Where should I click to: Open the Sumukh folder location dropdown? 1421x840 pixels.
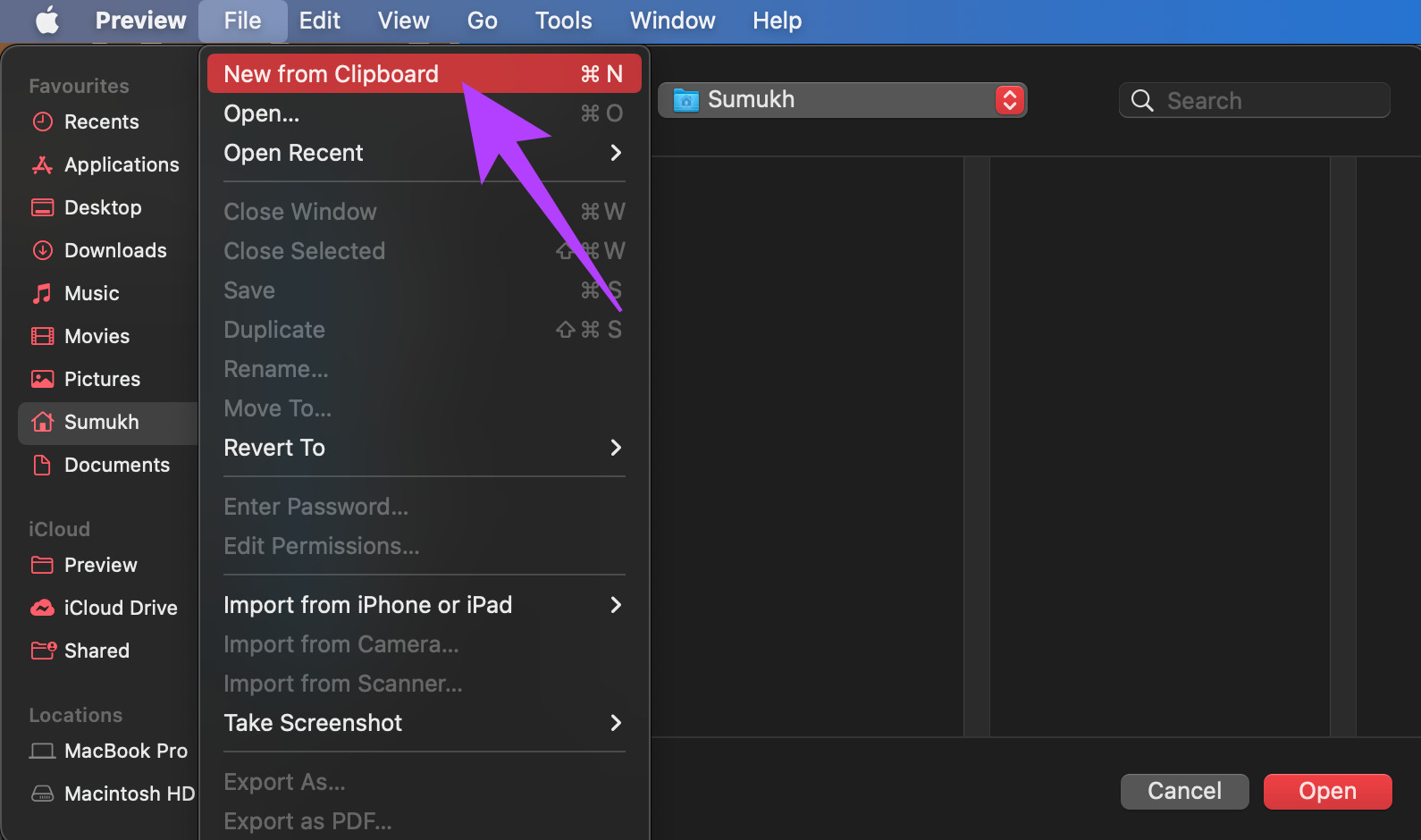(x=843, y=100)
